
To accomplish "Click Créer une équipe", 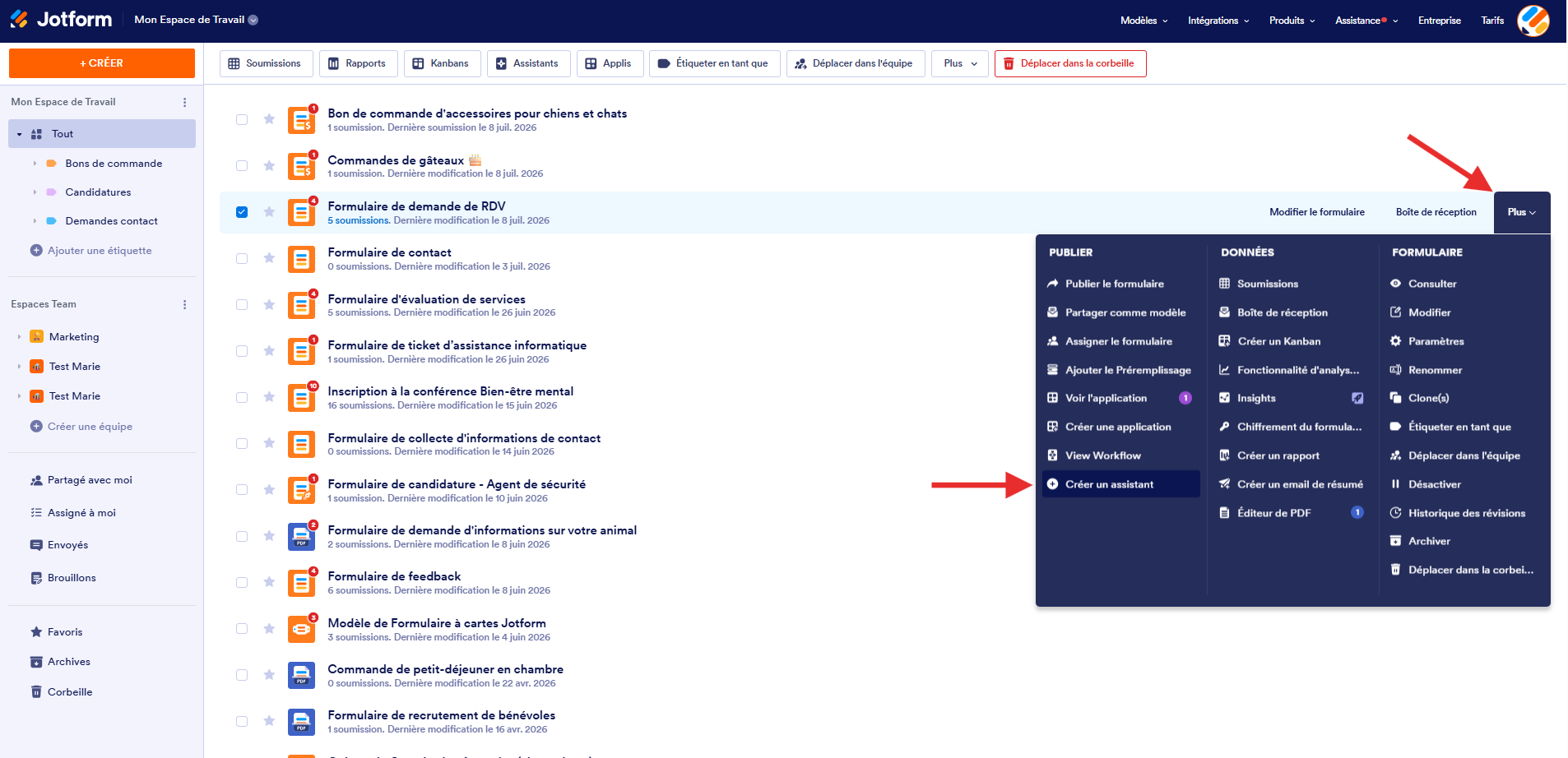I will click(x=81, y=427).
